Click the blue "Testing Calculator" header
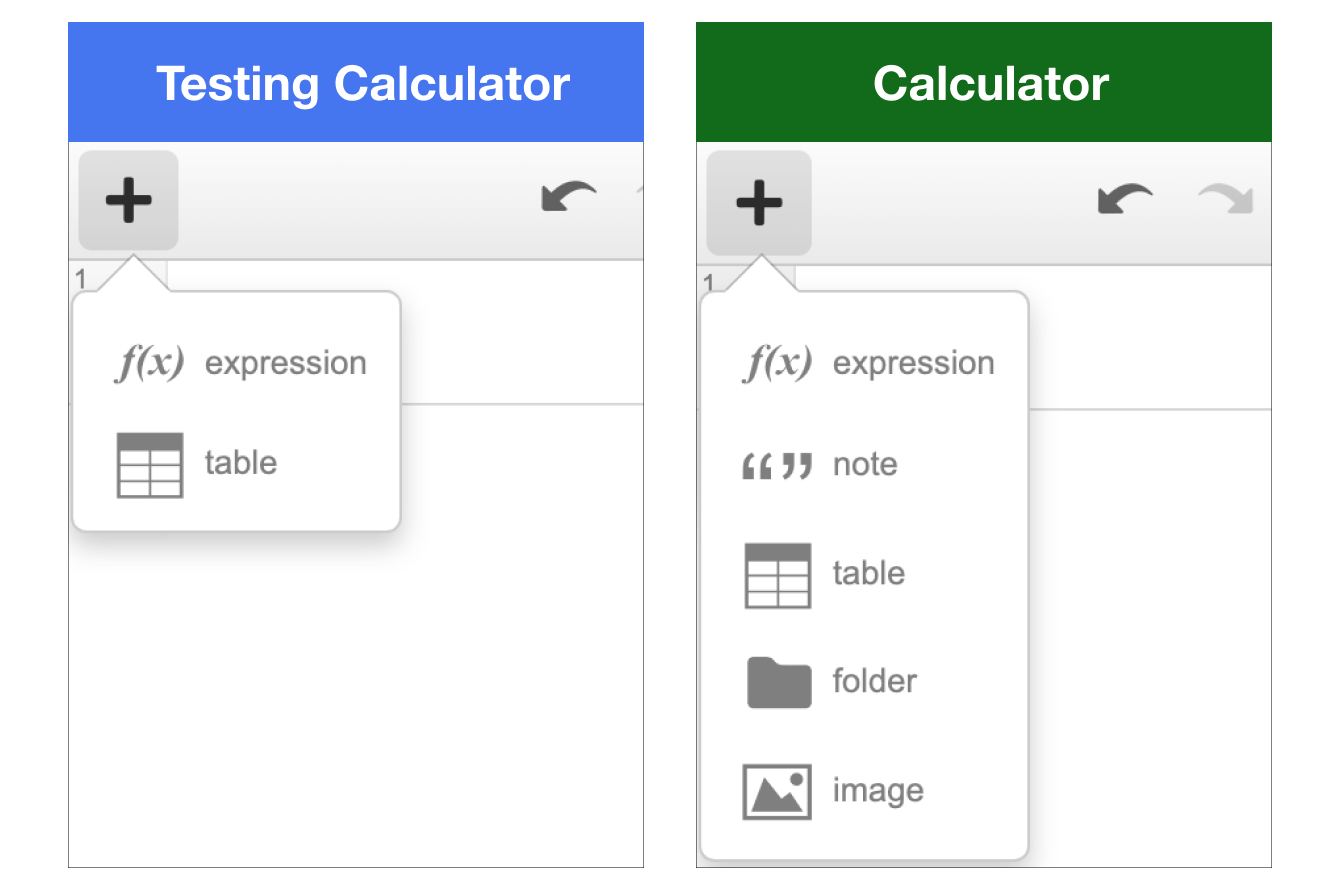Screen dimensions: 1336x890 pyautogui.click(x=356, y=83)
